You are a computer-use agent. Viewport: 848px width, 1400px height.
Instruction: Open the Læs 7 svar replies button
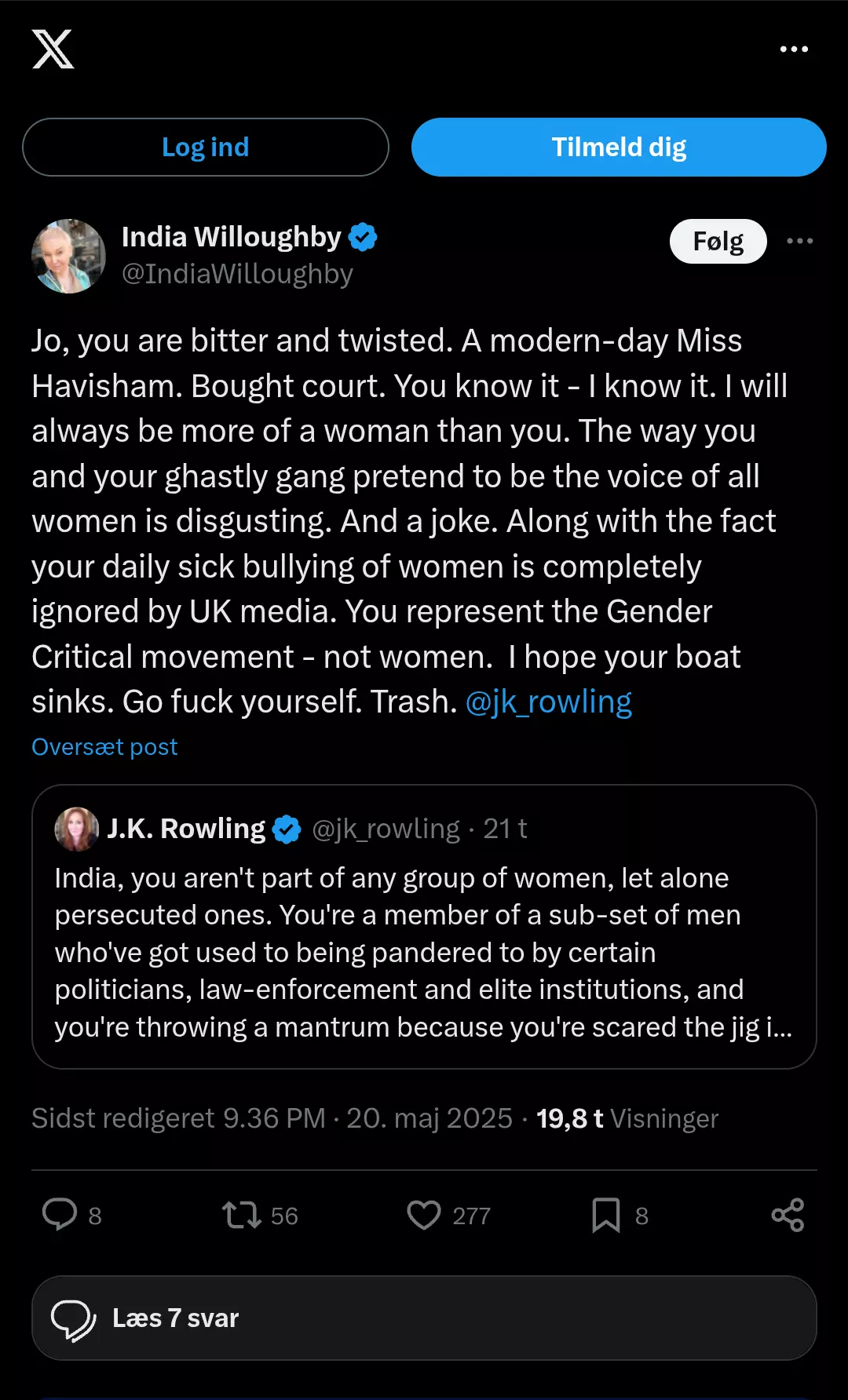click(424, 1318)
